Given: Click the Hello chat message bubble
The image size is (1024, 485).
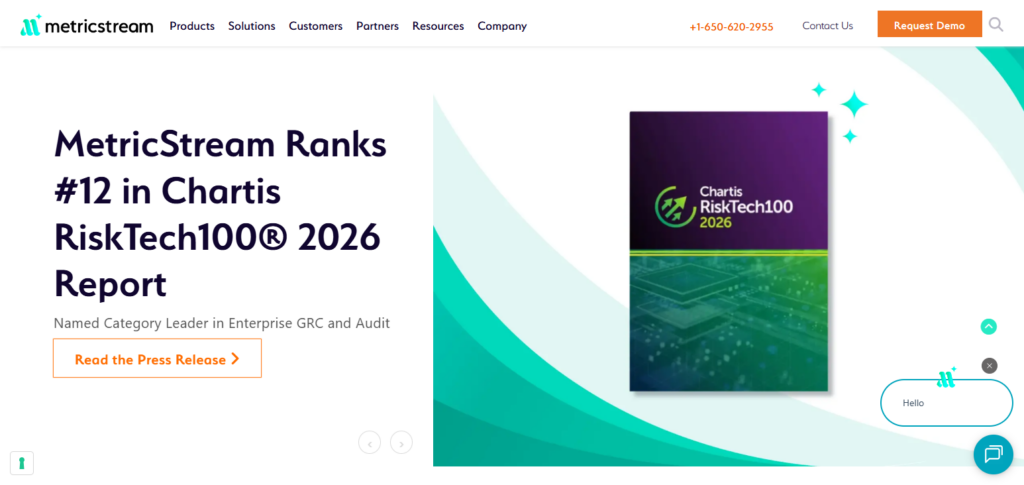Looking at the screenshot, I should pyautogui.click(x=945, y=403).
